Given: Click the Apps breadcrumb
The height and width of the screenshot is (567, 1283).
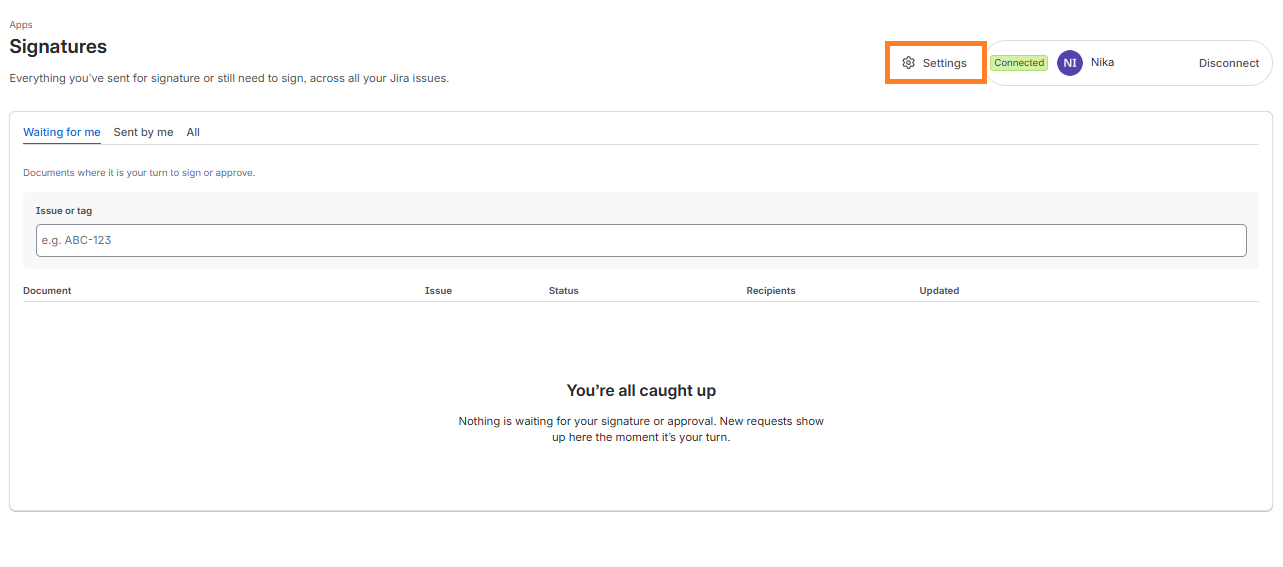Looking at the screenshot, I should tap(21, 25).
